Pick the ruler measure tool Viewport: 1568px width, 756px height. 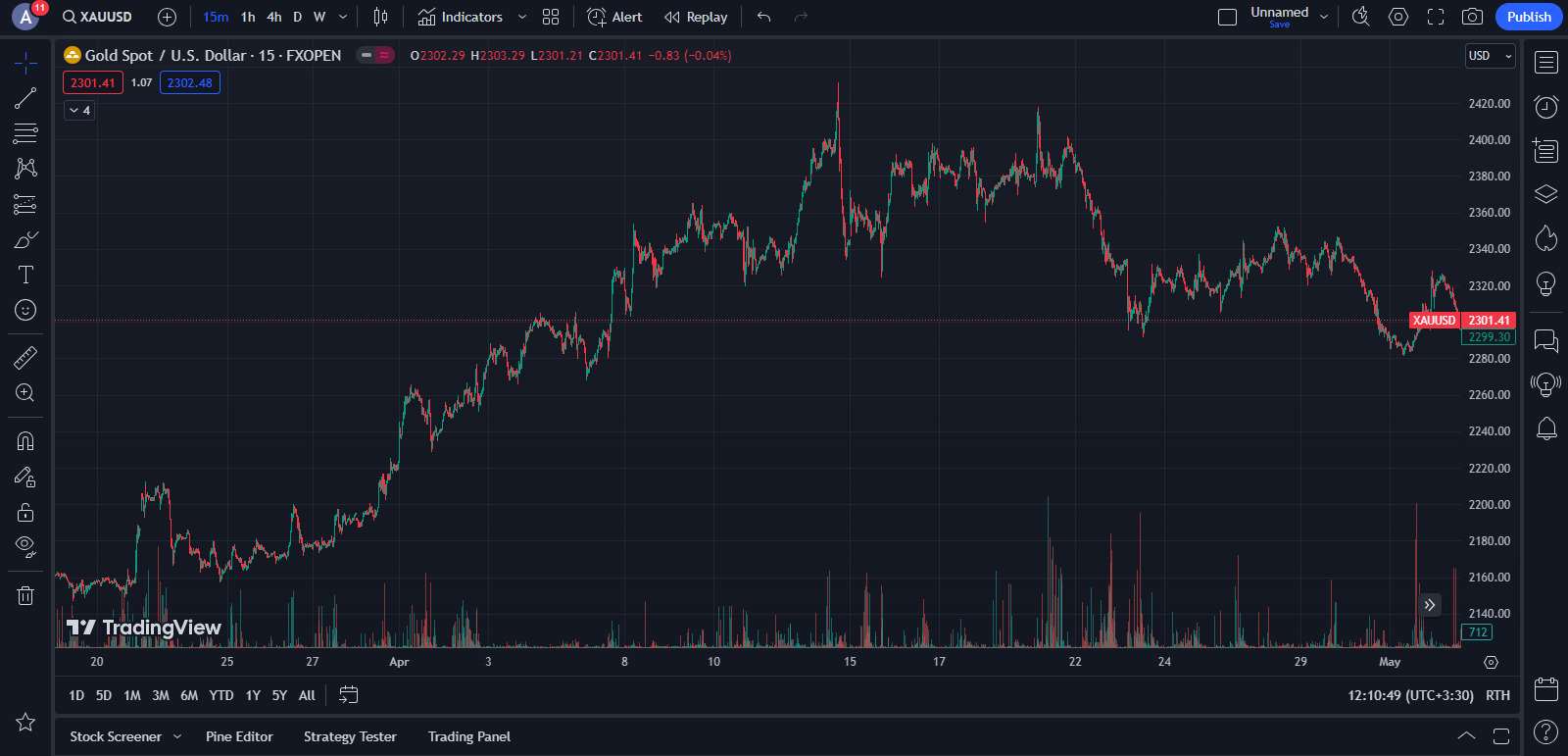click(25, 358)
